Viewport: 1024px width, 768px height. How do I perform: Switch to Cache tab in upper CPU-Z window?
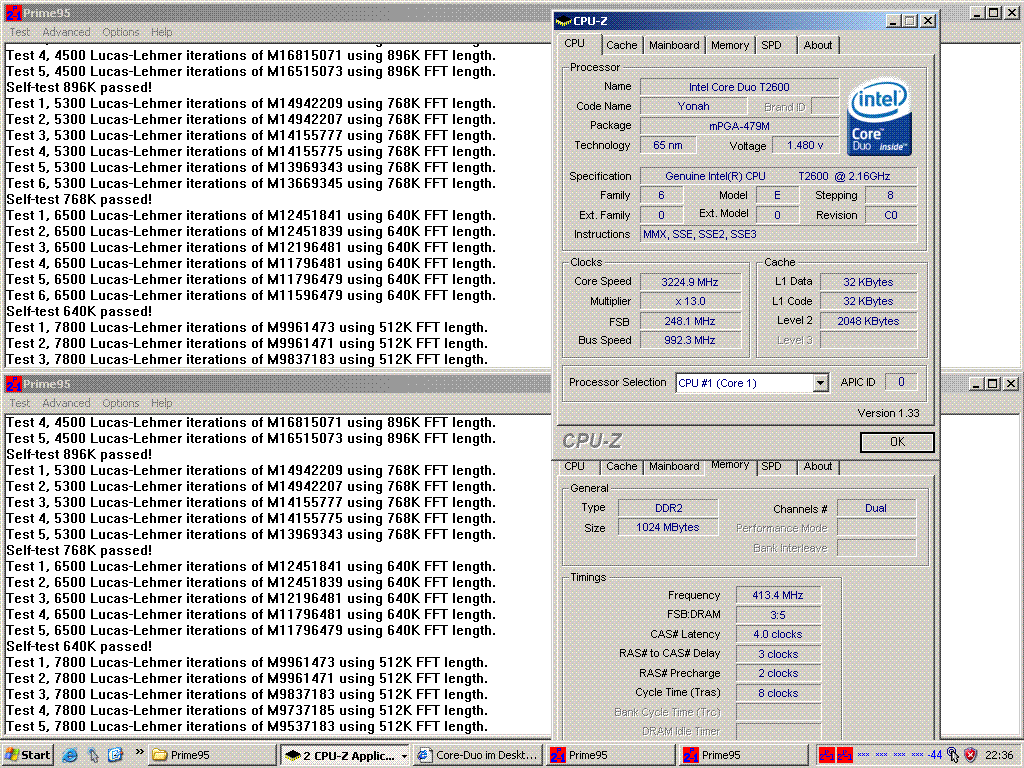pyautogui.click(x=621, y=45)
